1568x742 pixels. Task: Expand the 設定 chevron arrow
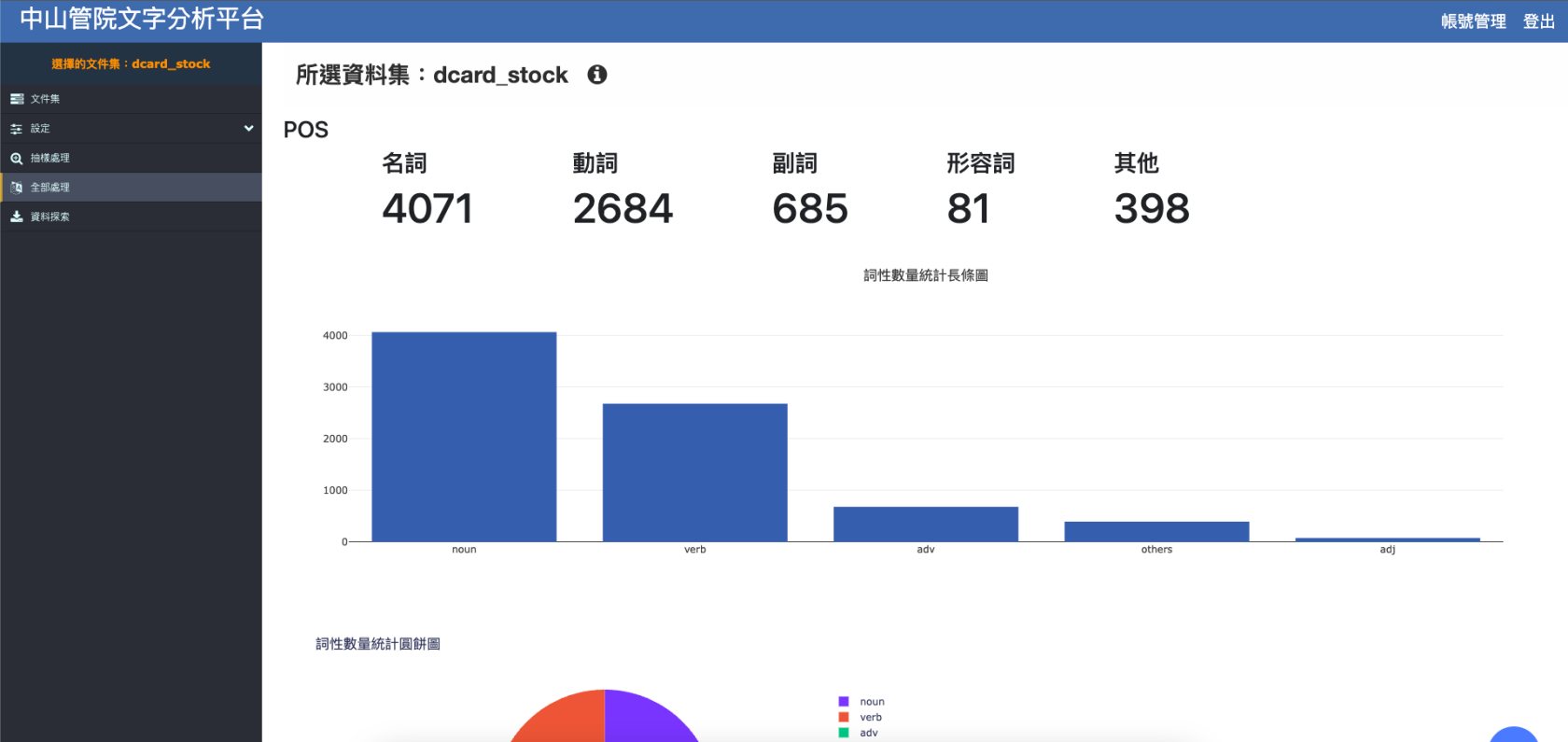248,129
